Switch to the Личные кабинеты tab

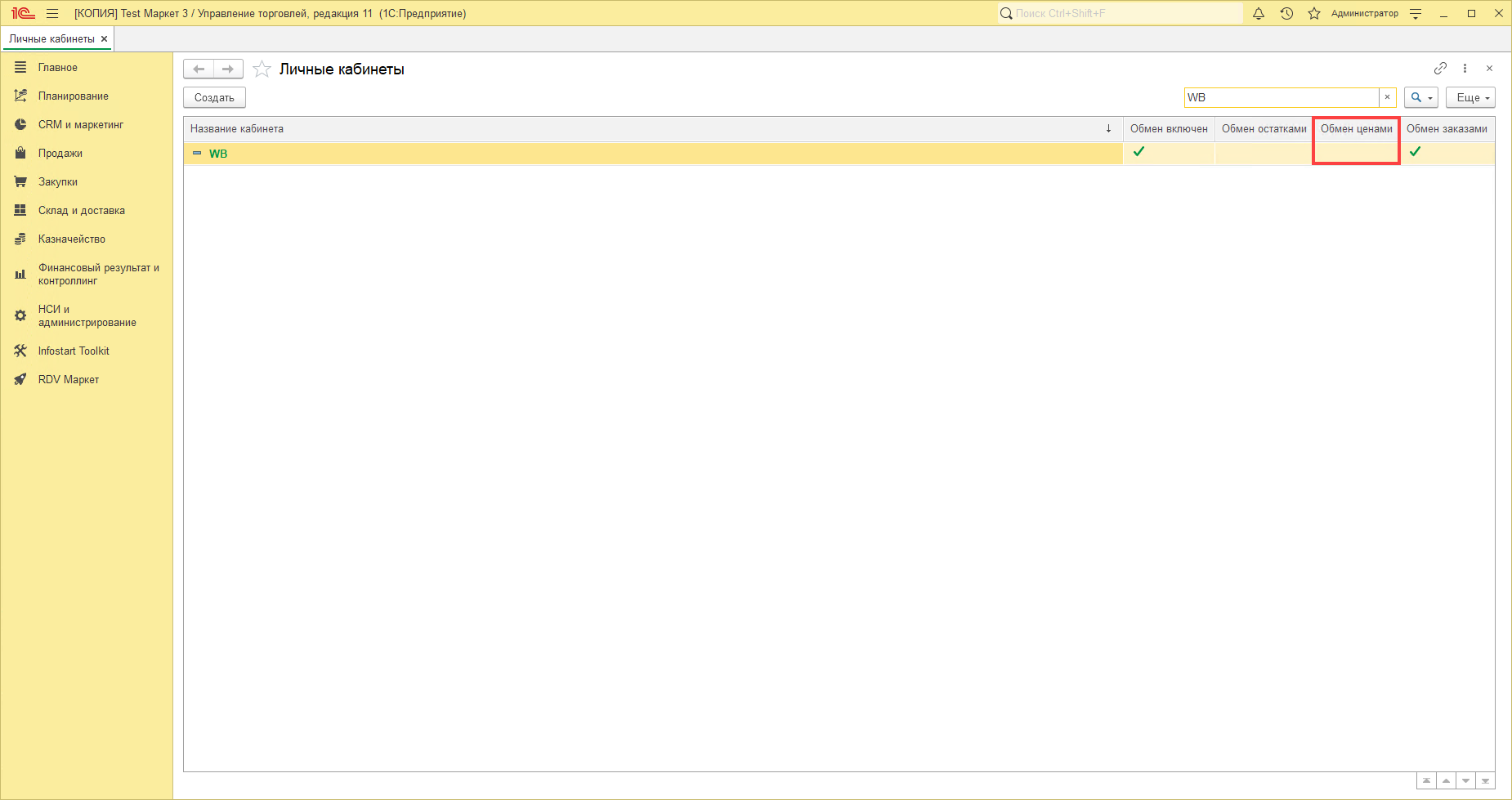click(x=51, y=38)
